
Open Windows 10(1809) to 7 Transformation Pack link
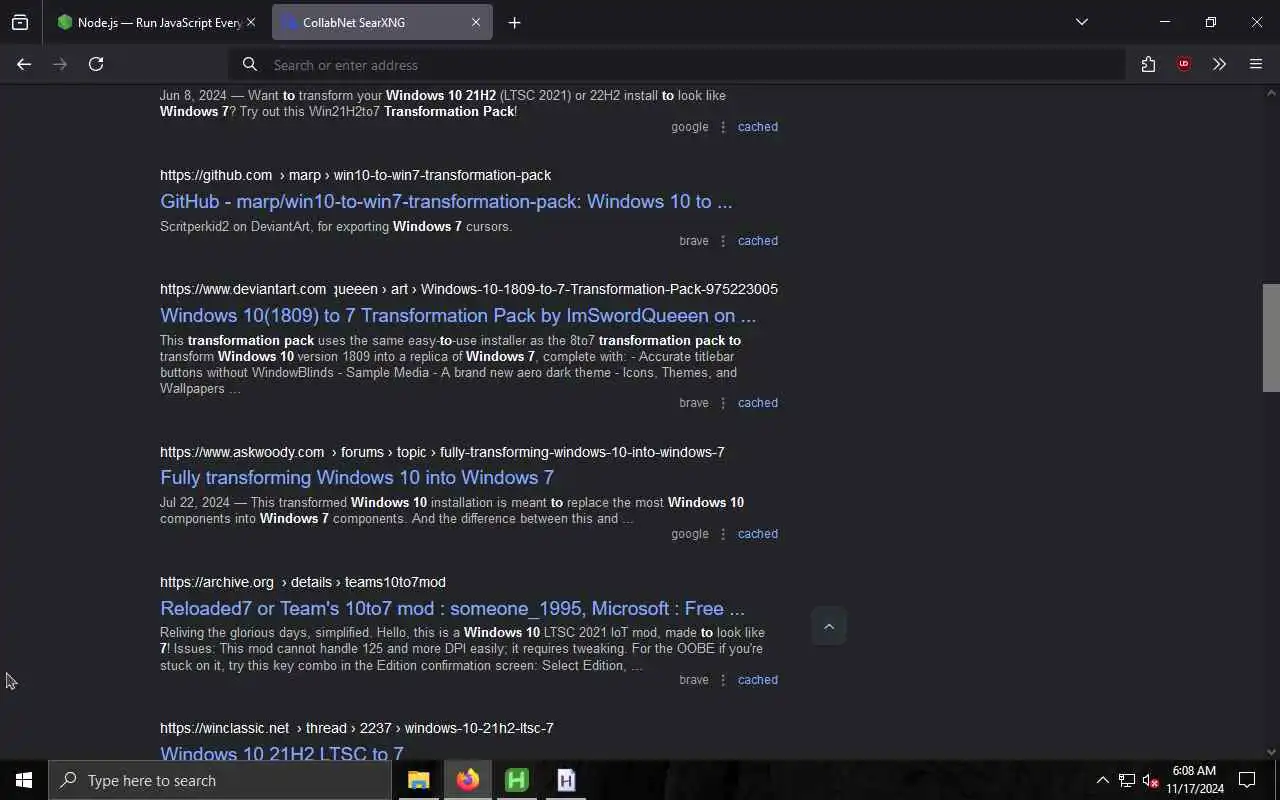click(x=458, y=315)
